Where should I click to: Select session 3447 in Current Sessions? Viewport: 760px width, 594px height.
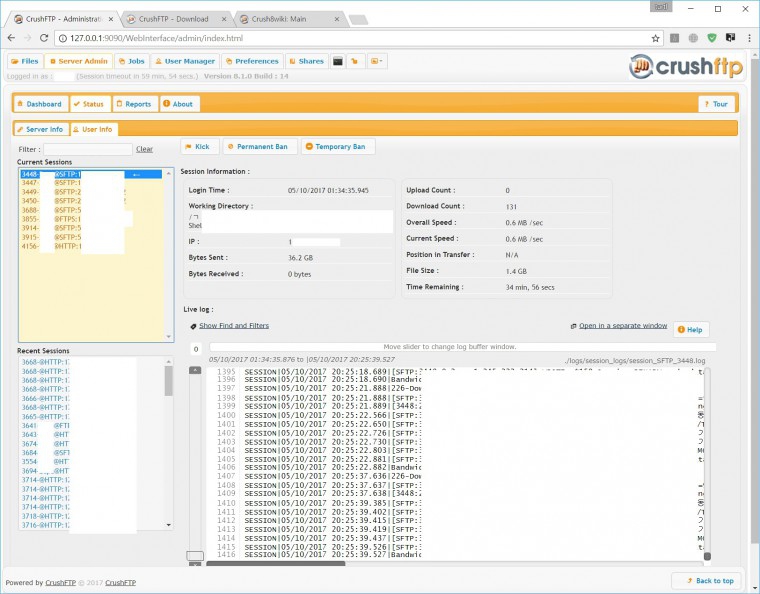pyautogui.click(x=91, y=183)
